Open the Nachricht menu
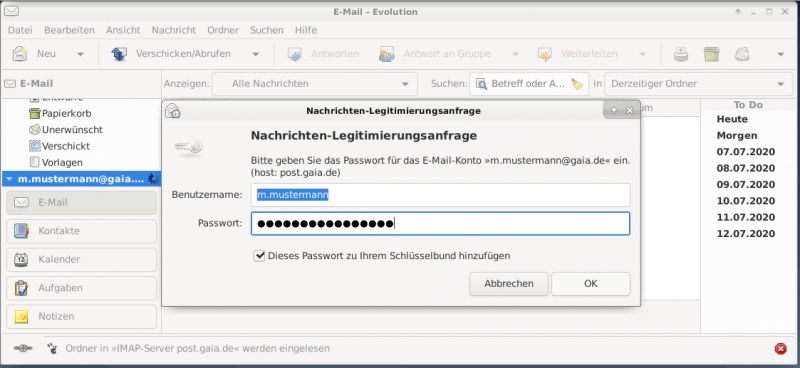 (x=173, y=30)
